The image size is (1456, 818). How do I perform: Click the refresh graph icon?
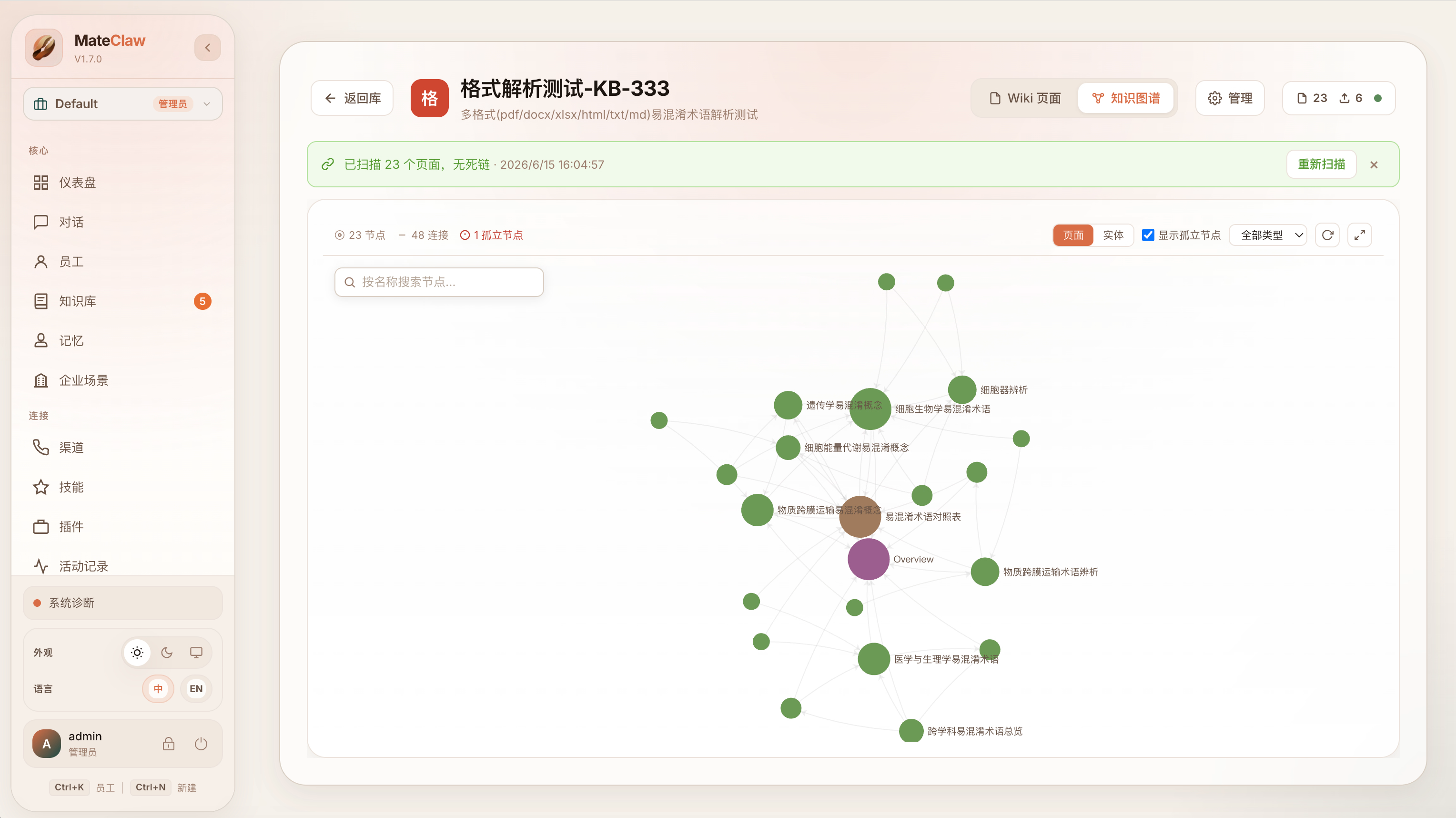coord(1328,235)
